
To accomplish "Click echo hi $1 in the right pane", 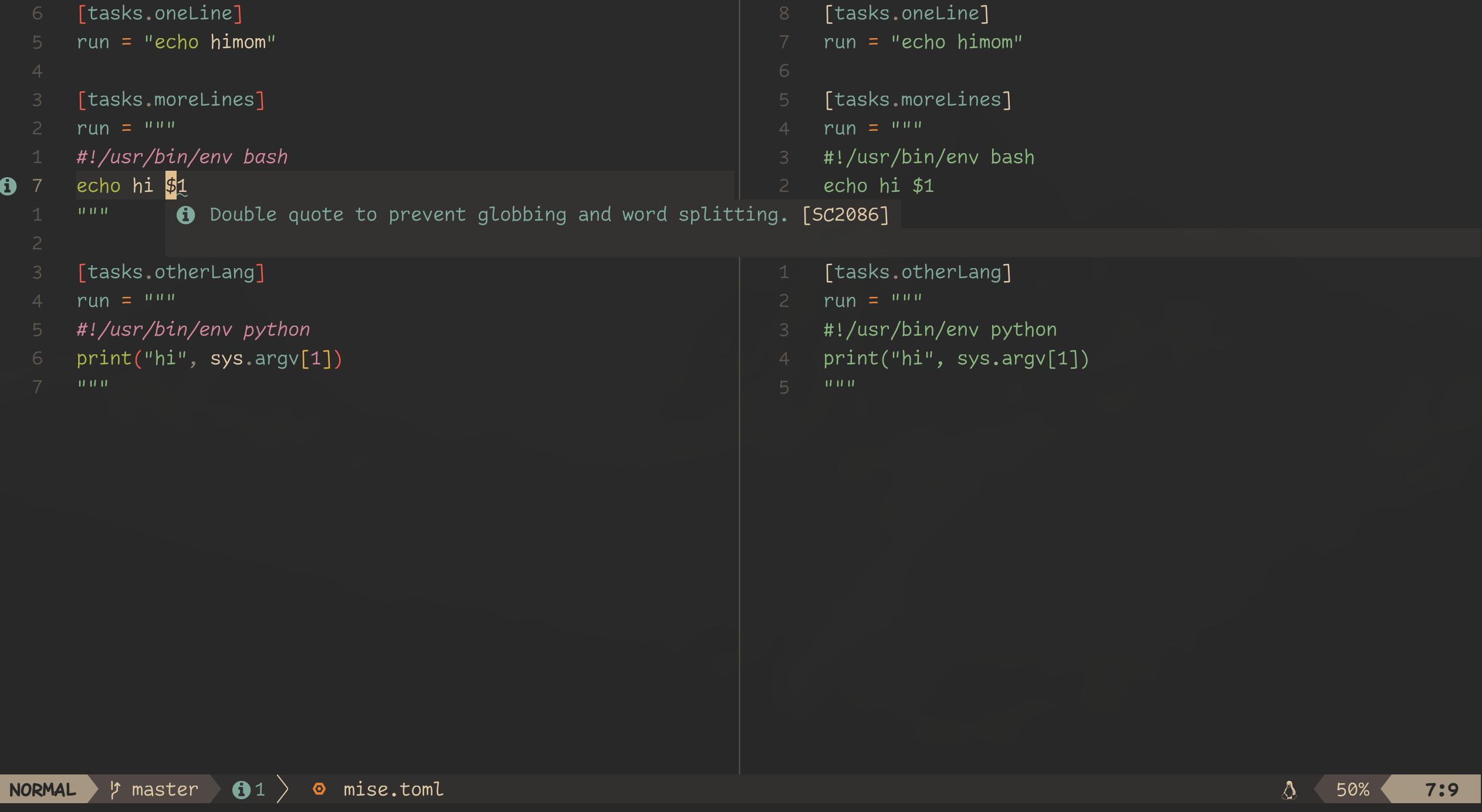I will tap(878, 185).
